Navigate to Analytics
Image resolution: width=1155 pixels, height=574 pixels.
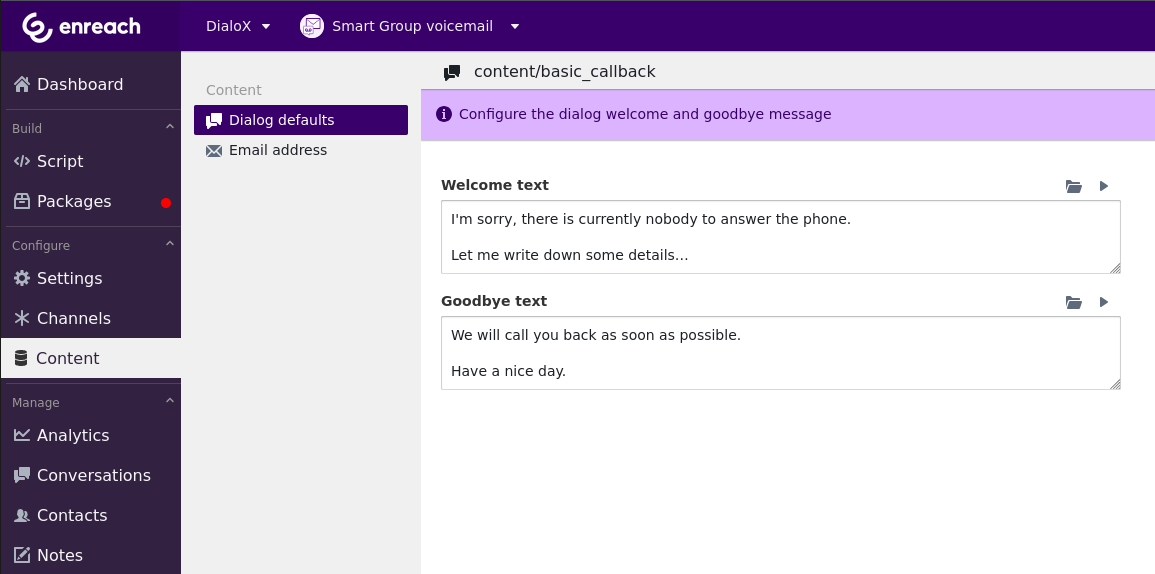(72, 435)
